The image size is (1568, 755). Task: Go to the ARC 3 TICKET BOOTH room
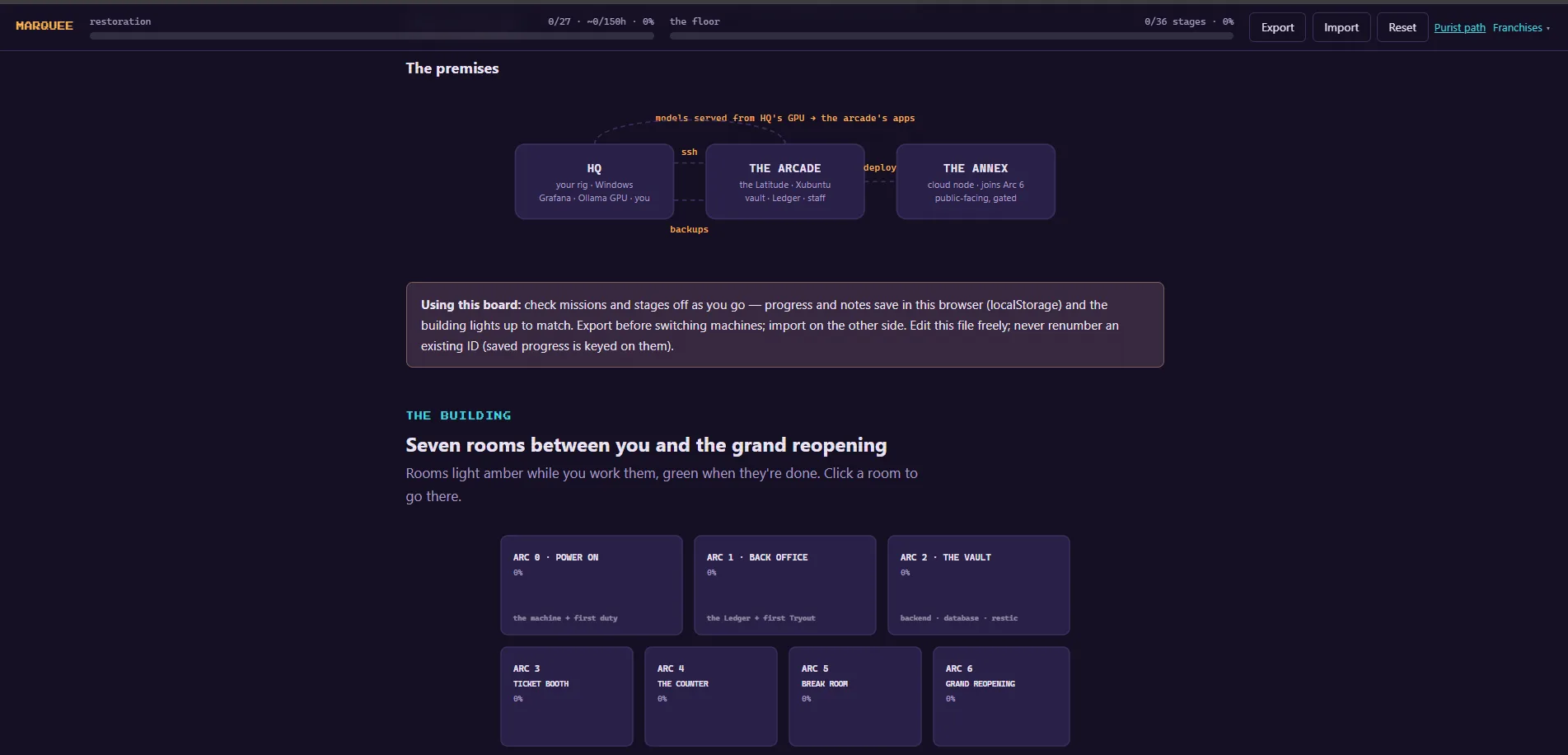point(567,696)
